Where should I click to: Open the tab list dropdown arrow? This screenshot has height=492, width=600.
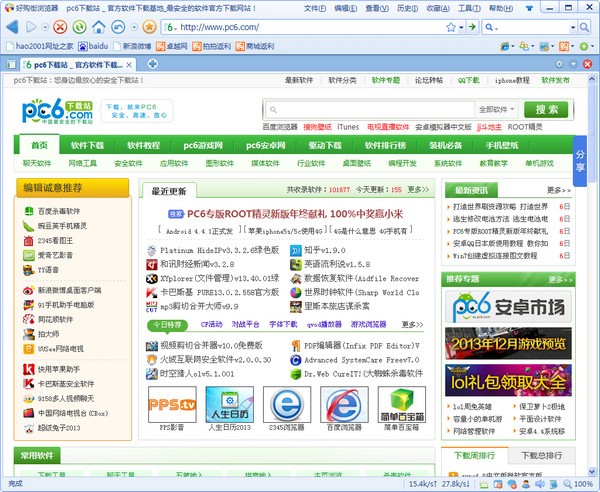(x=573, y=64)
